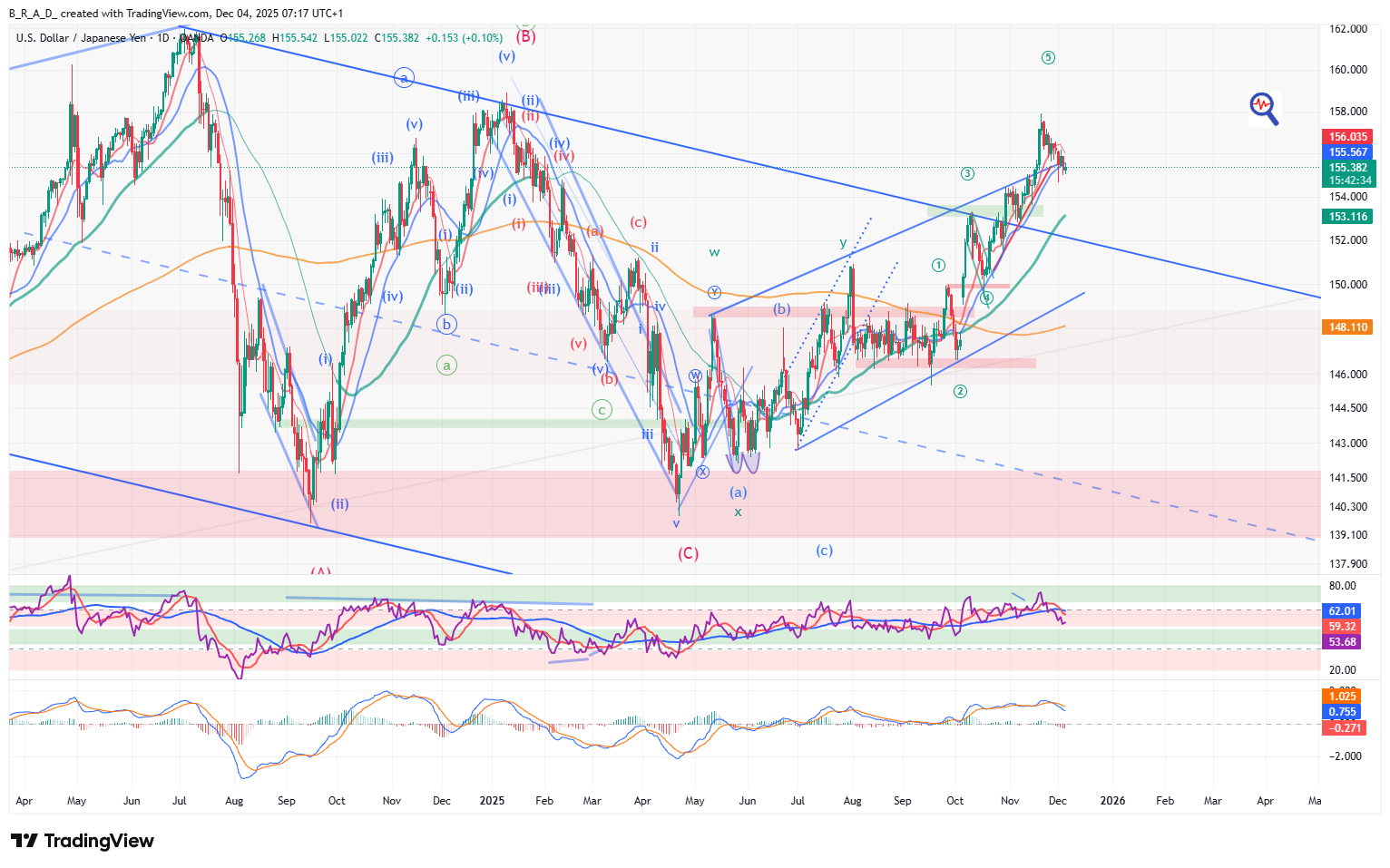Click the U.S. Dollar / Japanese Yen symbol title
Image resolution: width=1390 pixels, height=868 pixels.
click(x=81, y=38)
